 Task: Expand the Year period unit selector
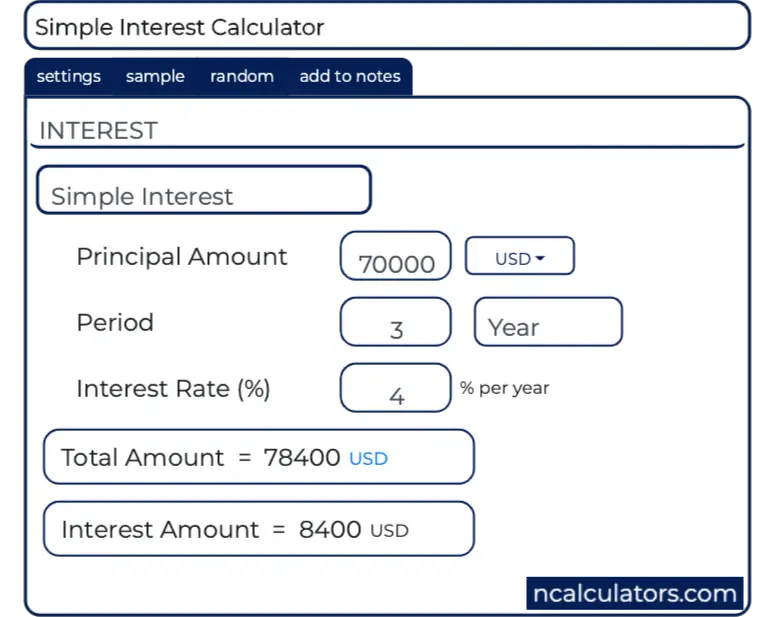[x=548, y=323]
